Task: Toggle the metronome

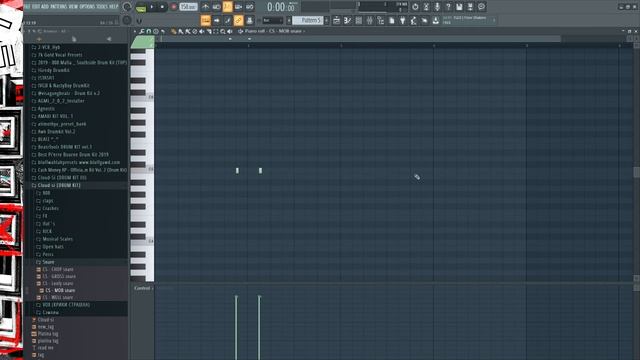Action: (205, 7)
